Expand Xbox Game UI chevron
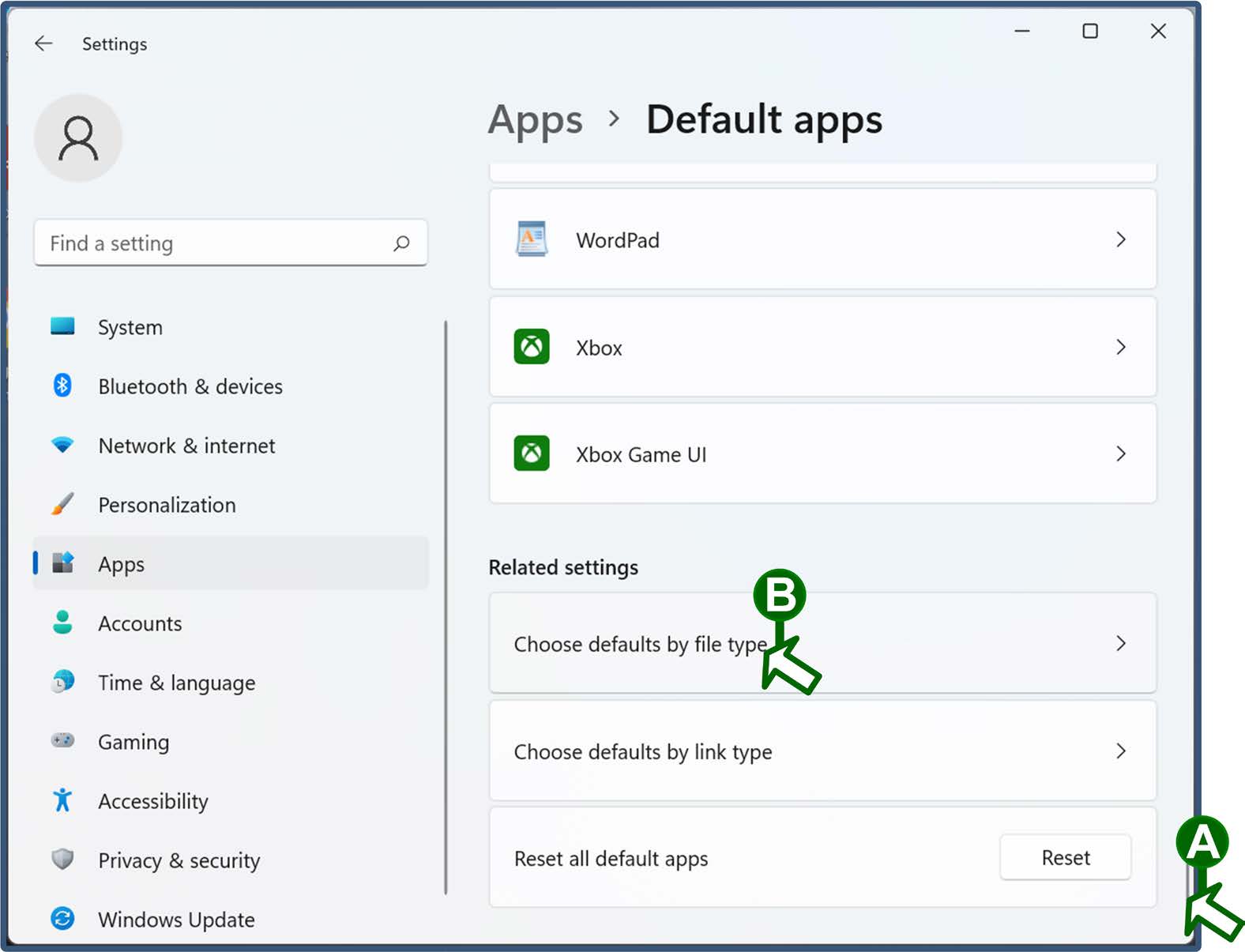Image resolution: width=1245 pixels, height=952 pixels. [1121, 453]
